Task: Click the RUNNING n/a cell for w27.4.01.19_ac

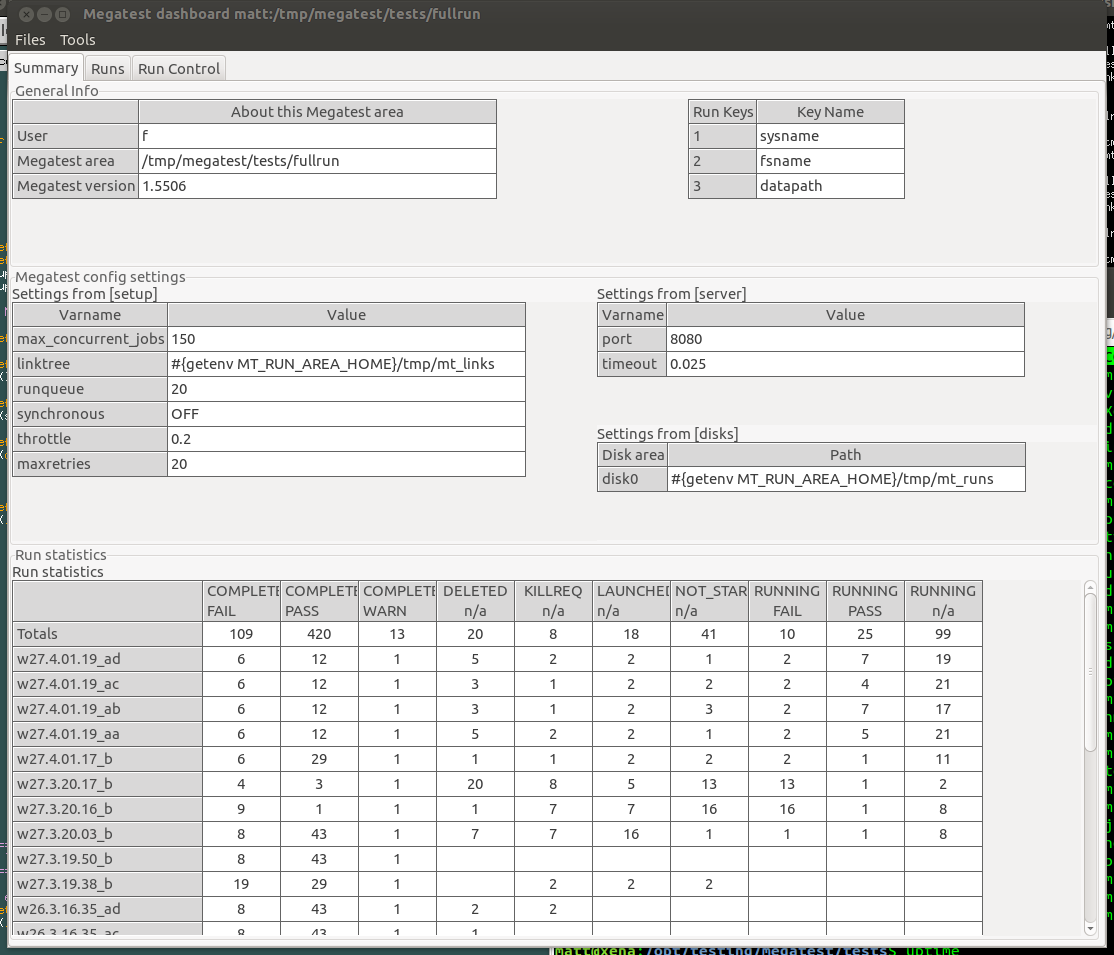Action: click(943, 684)
